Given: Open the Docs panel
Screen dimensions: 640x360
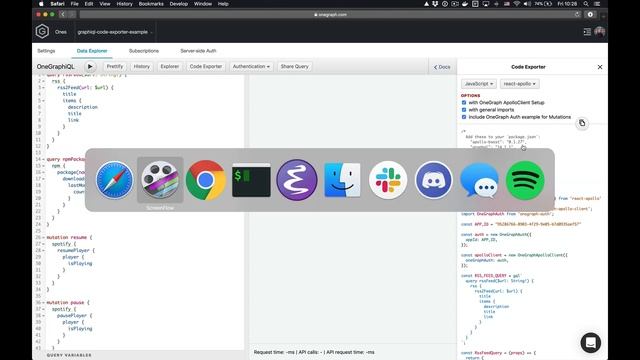Looking at the screenshot, I should click(x=442, y=67).
